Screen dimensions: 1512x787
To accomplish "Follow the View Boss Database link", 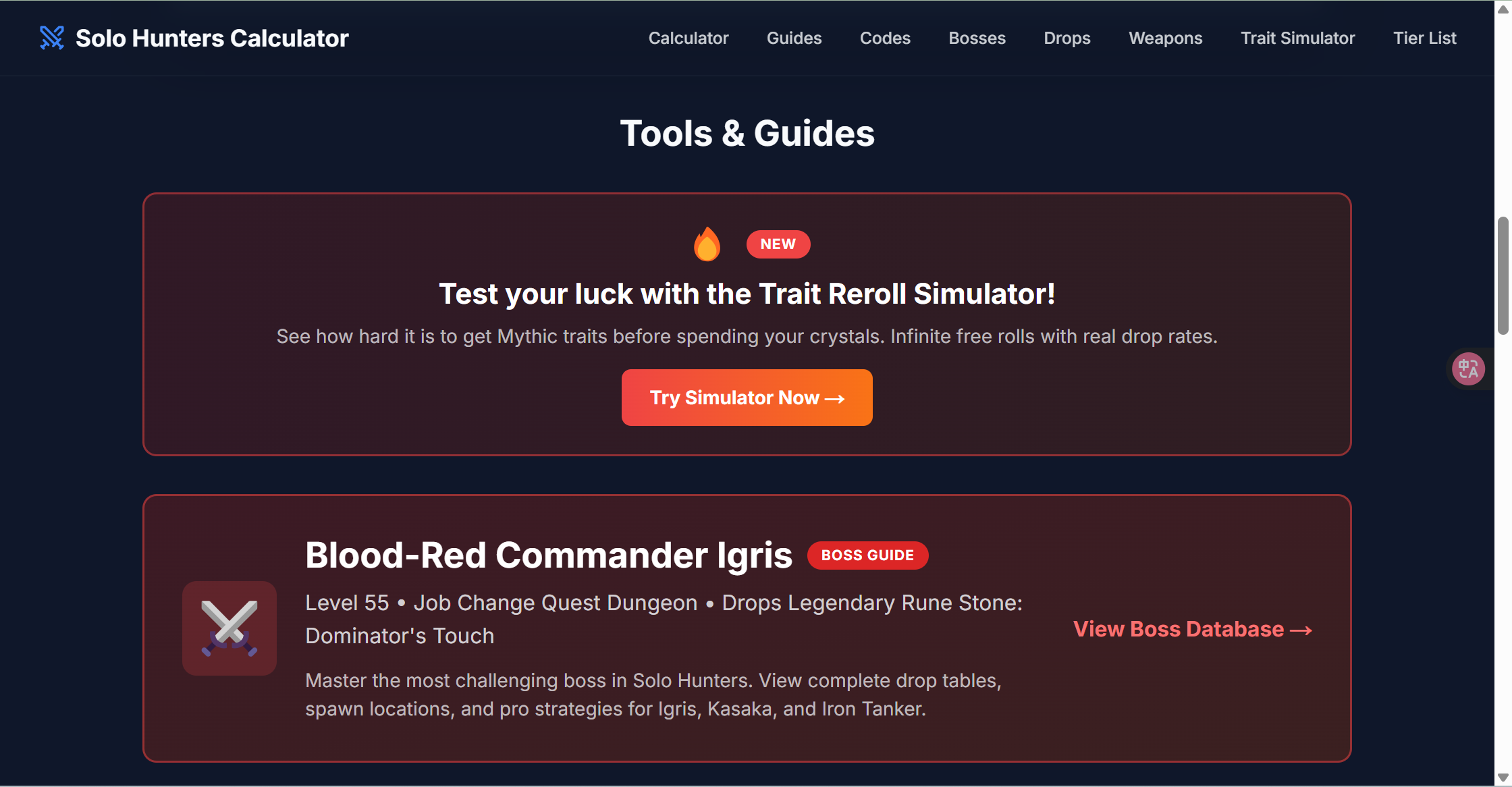I will click(1192, 629).
